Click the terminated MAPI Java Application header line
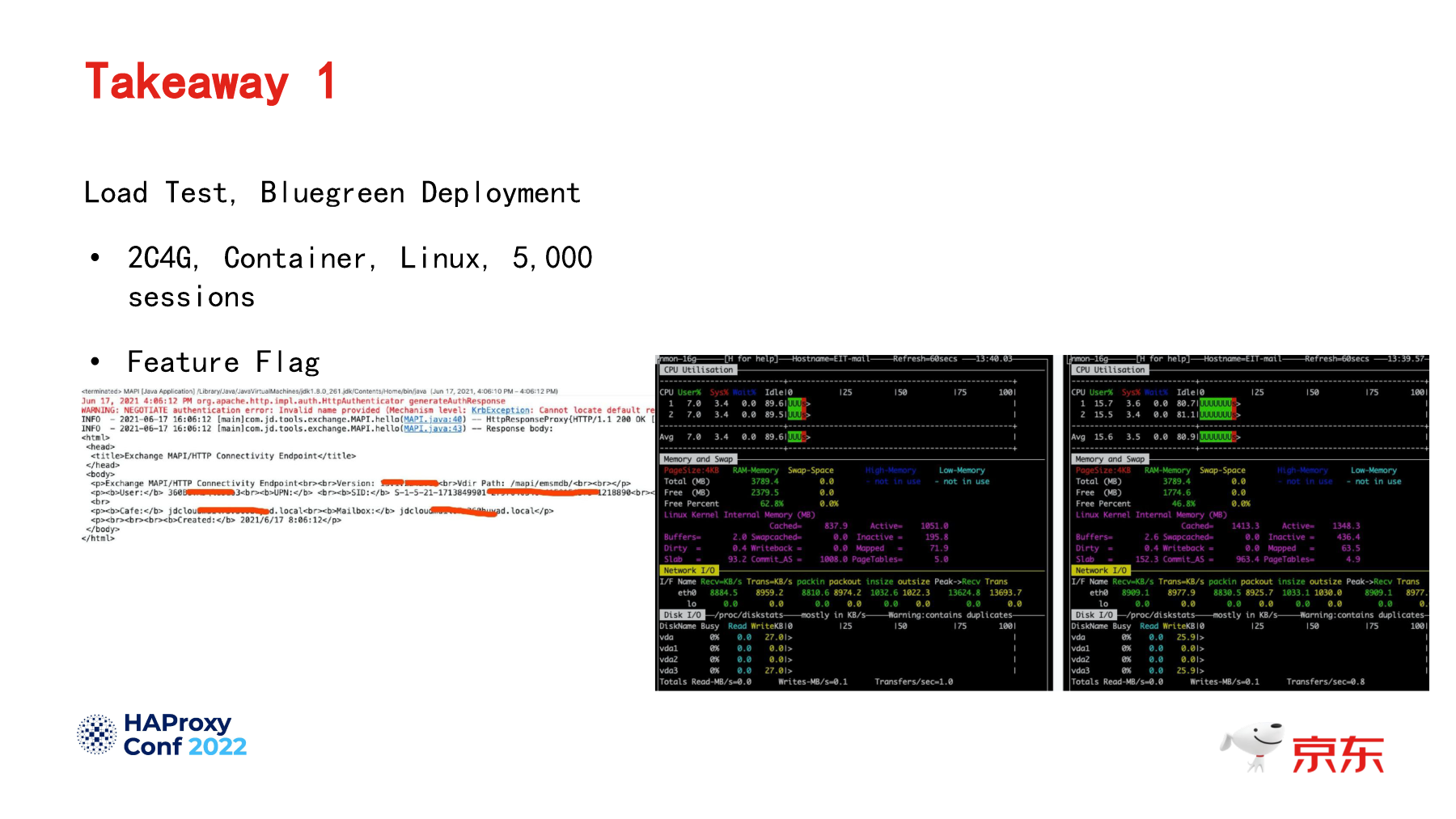 point(320,391)
